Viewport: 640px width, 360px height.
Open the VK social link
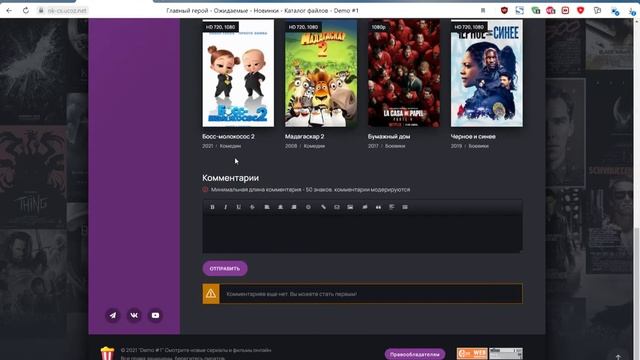click(x=134, y=316)
